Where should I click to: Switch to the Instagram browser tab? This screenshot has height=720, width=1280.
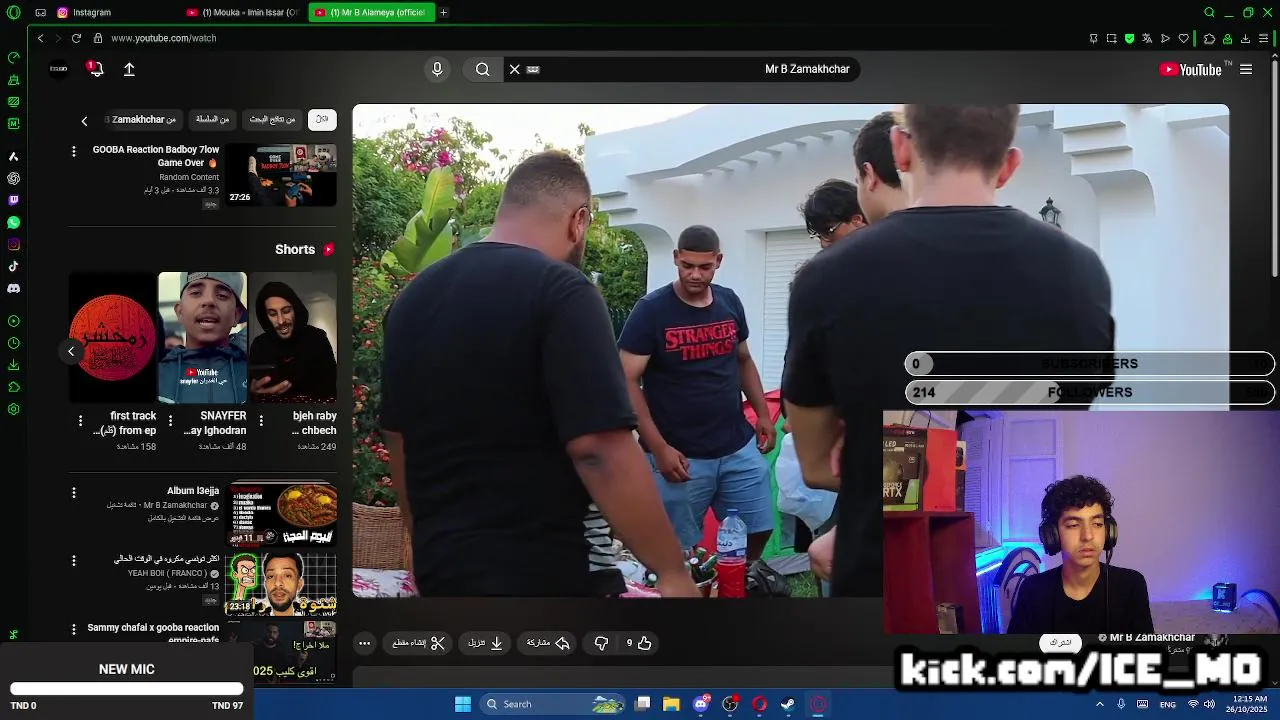tap(92, 12)
